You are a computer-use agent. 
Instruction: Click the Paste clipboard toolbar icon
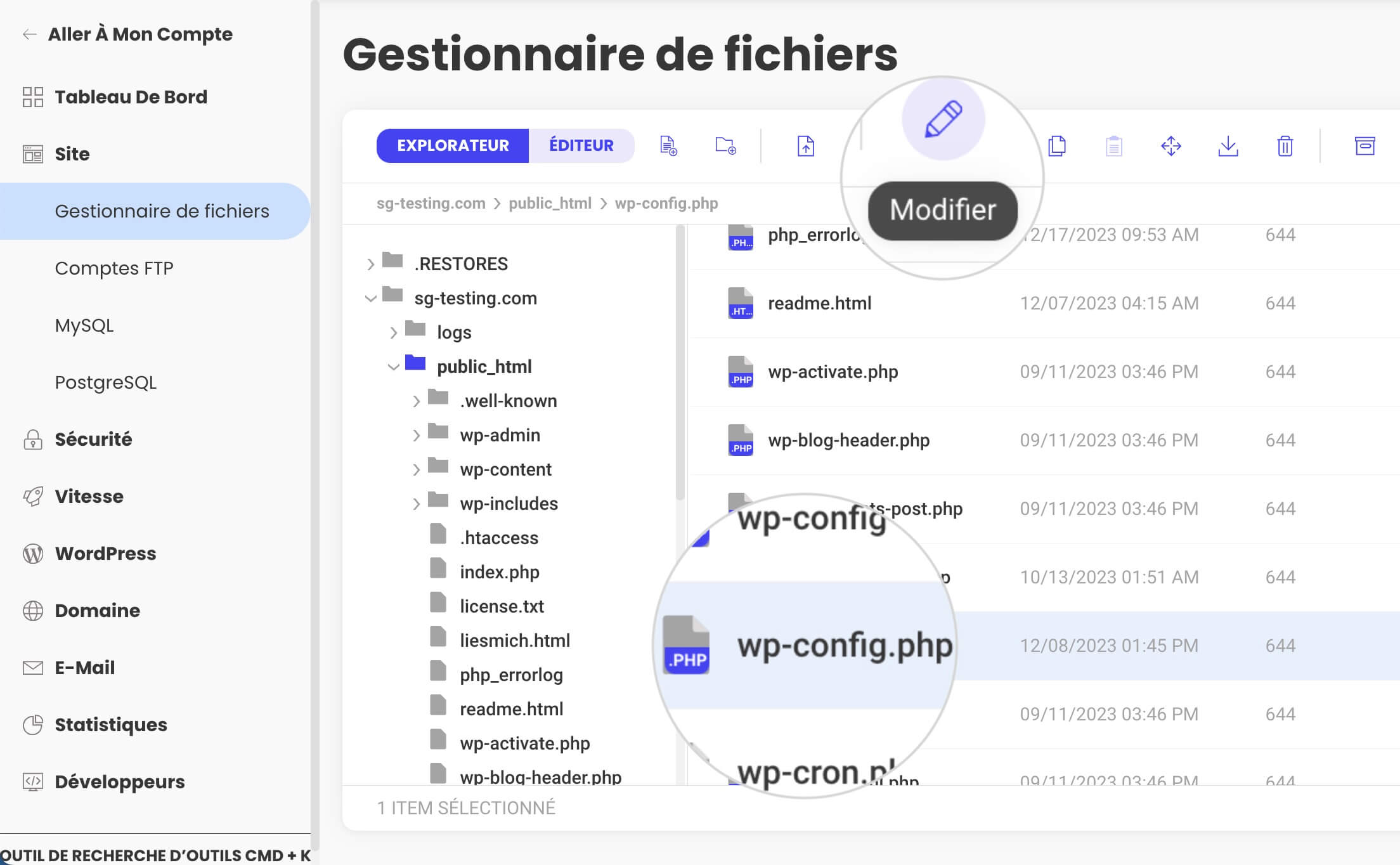pyautogui.click(x=1114, y=146)
